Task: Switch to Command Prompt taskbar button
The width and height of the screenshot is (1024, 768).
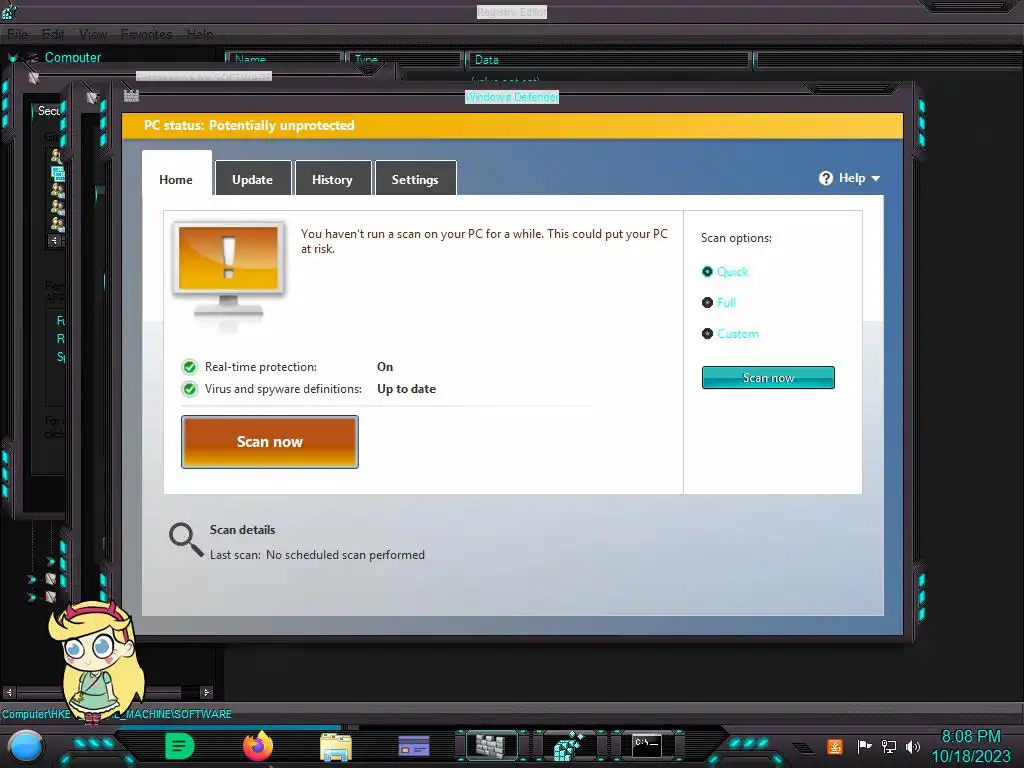Action: (x=647, y=746)
